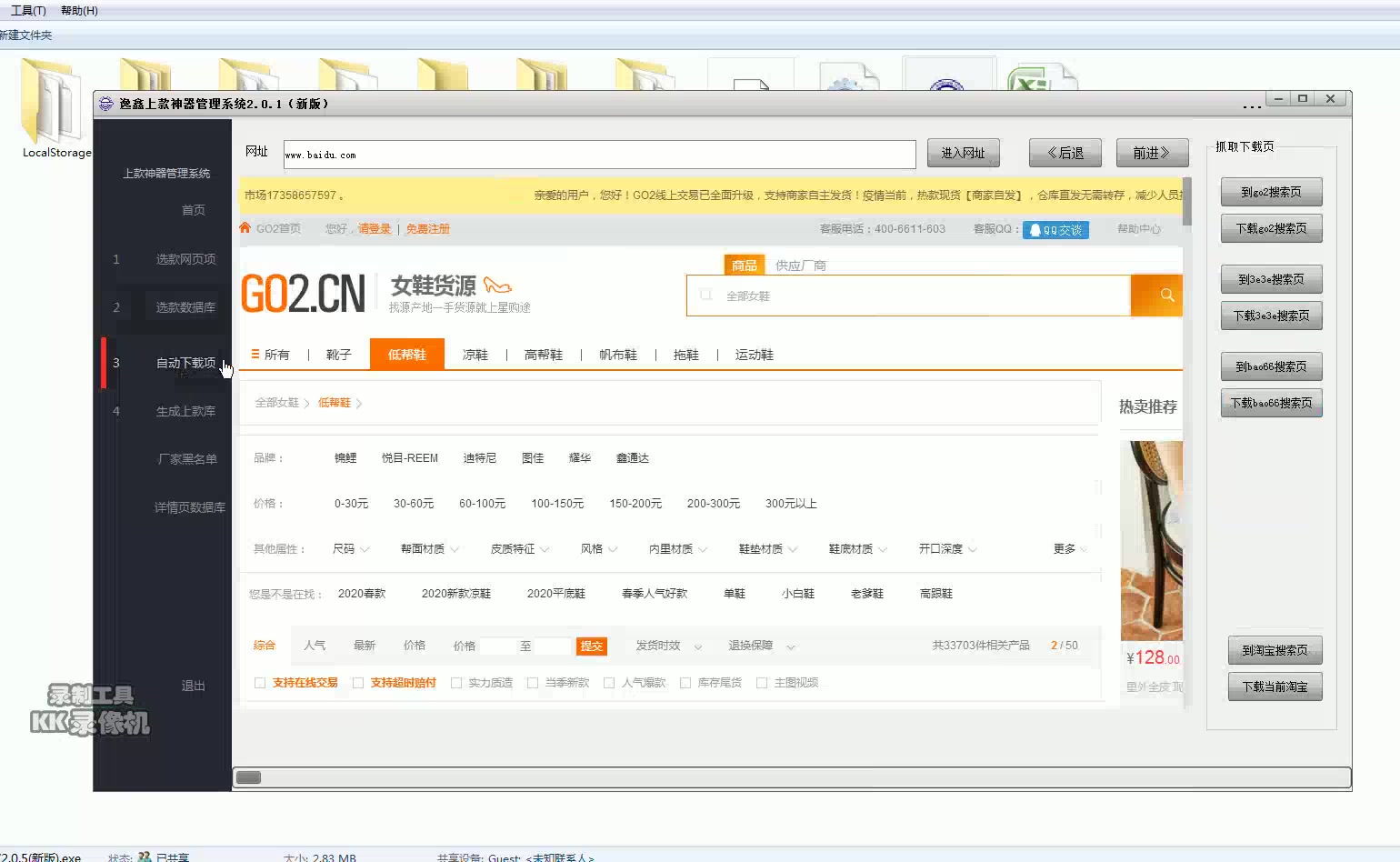Switch to the 凉鞋 category tab
The image size is (1400, 862).
pyautogui.click(x=475, y=355)
